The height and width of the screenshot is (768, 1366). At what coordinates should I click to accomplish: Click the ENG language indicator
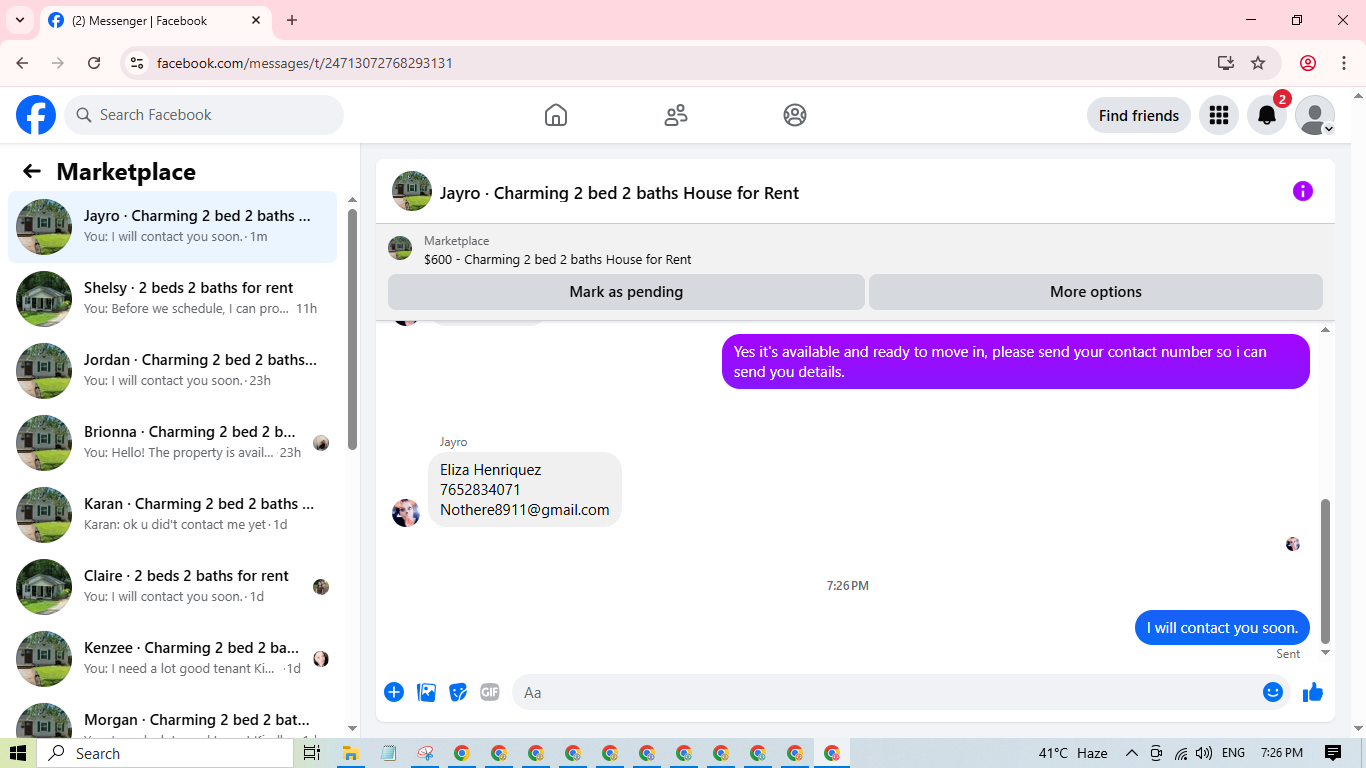click(1233, 753)
